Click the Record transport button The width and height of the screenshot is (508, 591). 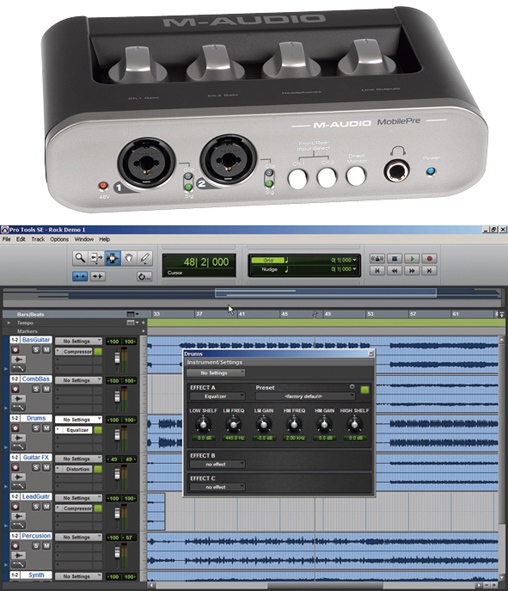pyautogui.click(x=429, y=259)
